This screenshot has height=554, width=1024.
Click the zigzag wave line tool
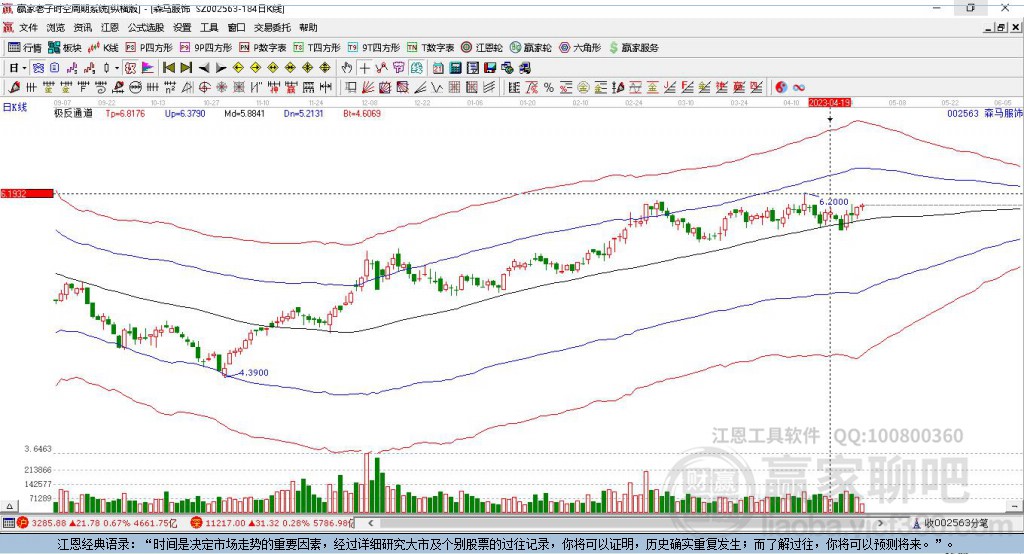click(437, 88)
